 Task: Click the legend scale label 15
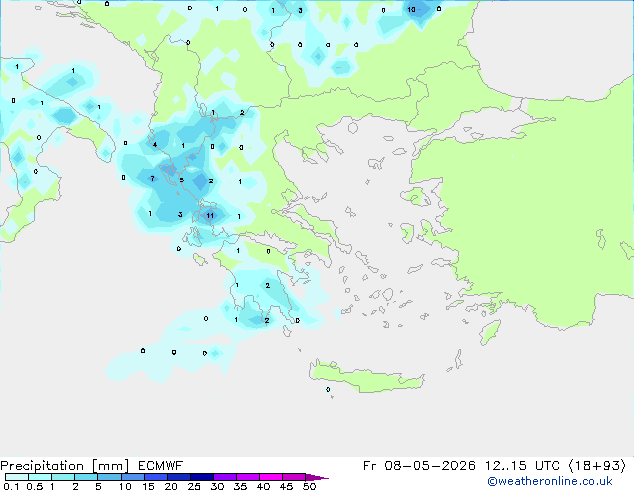pyautogui.click(x=148, y=486)
